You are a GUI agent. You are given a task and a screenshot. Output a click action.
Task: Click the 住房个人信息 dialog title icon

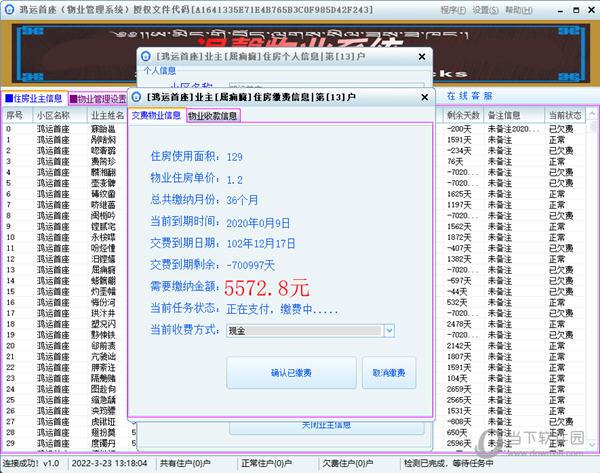pos(146,56)
